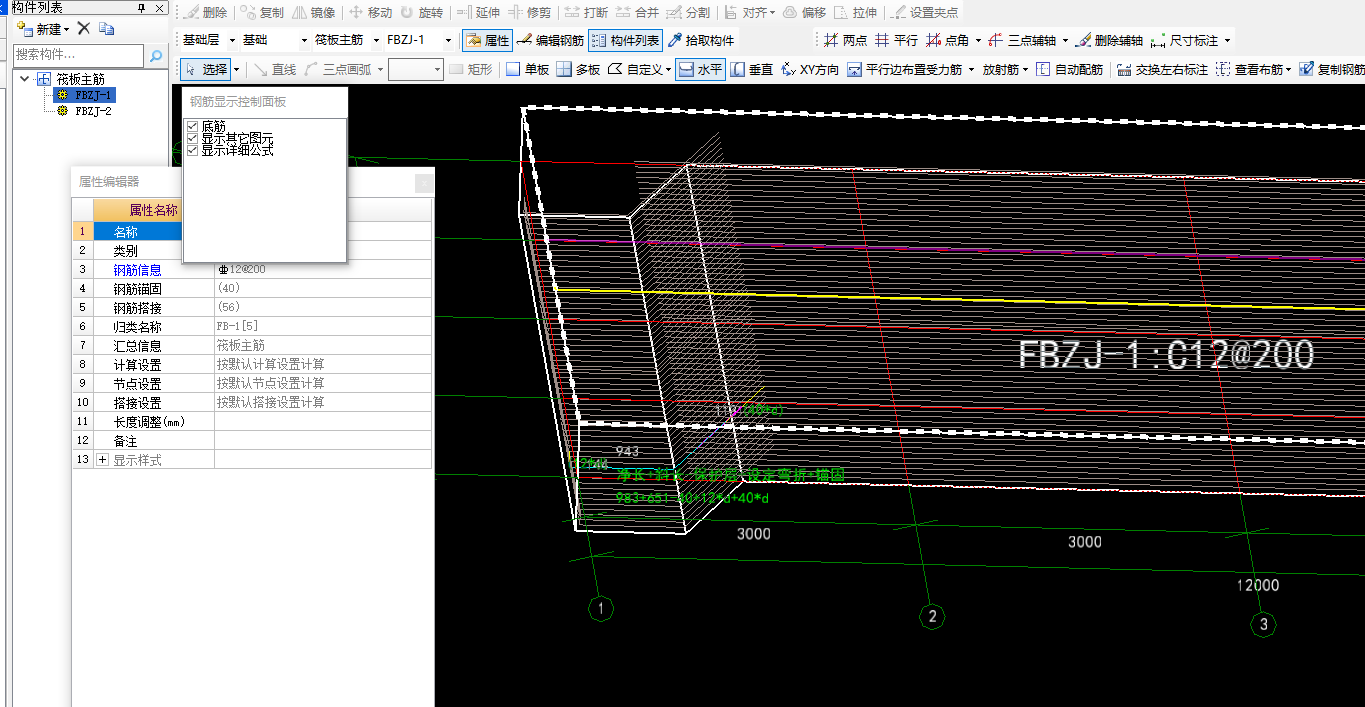The width and height of the screenshot is (1365, 707).
Task: Select the 拉伸 (stretch) tool
Action: coord(856,13)
